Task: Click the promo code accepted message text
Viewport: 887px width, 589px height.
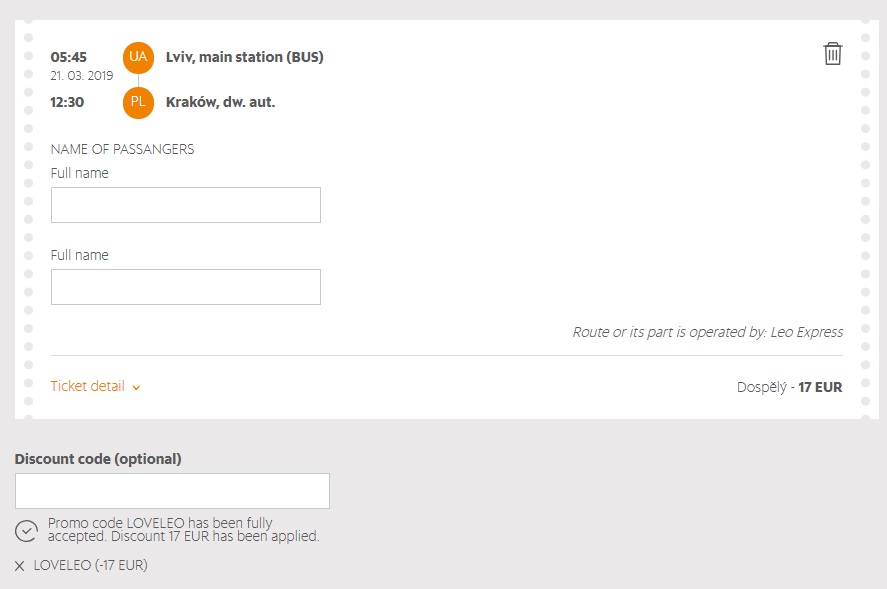Action: [x=183, y=530]
